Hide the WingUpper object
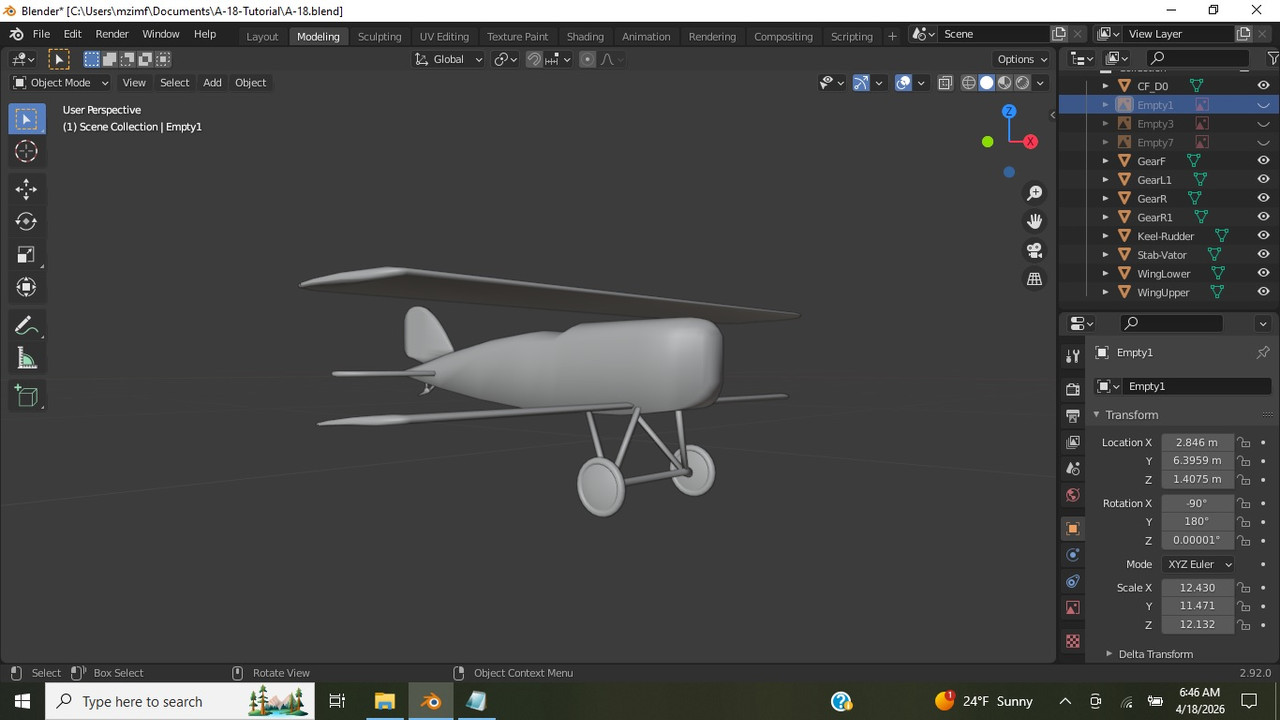This screenshot has width=1280, height=720. pyautogui.click(x=1263, y=292)
